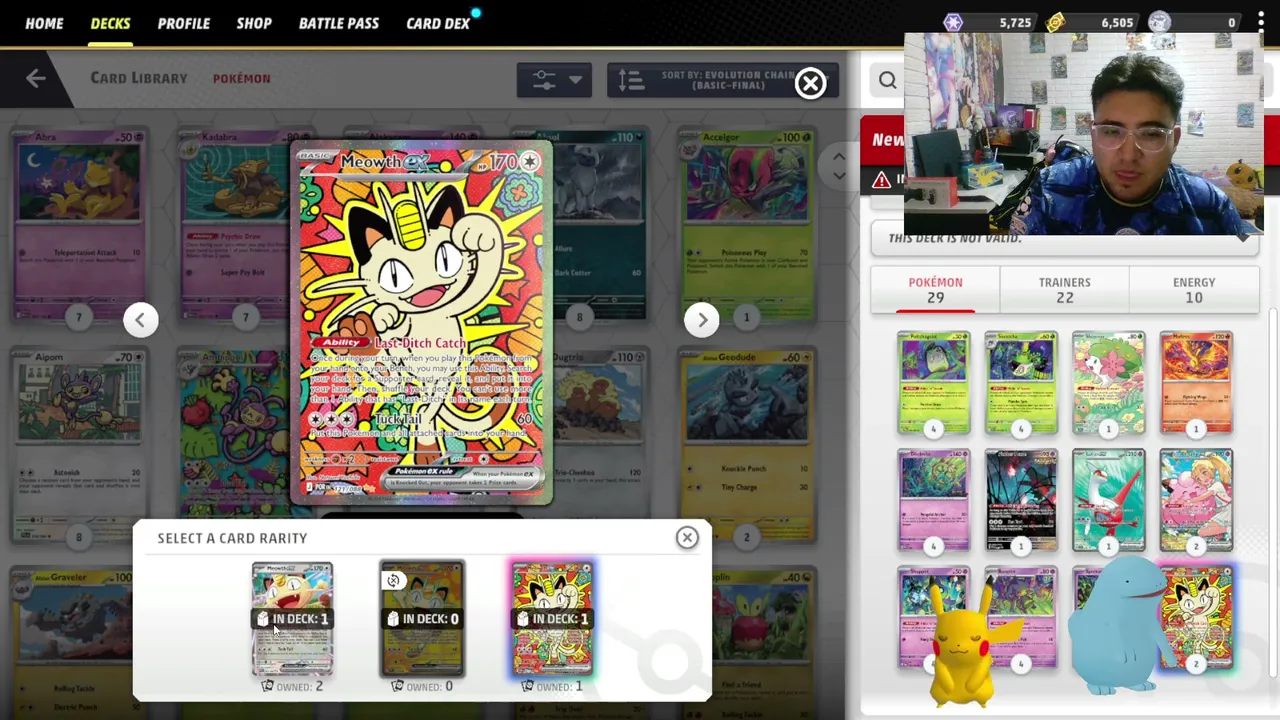The height and width of the screenshot is (720, 1280).
Task: Select the Abra card in the library
Action: click(79, 227)
